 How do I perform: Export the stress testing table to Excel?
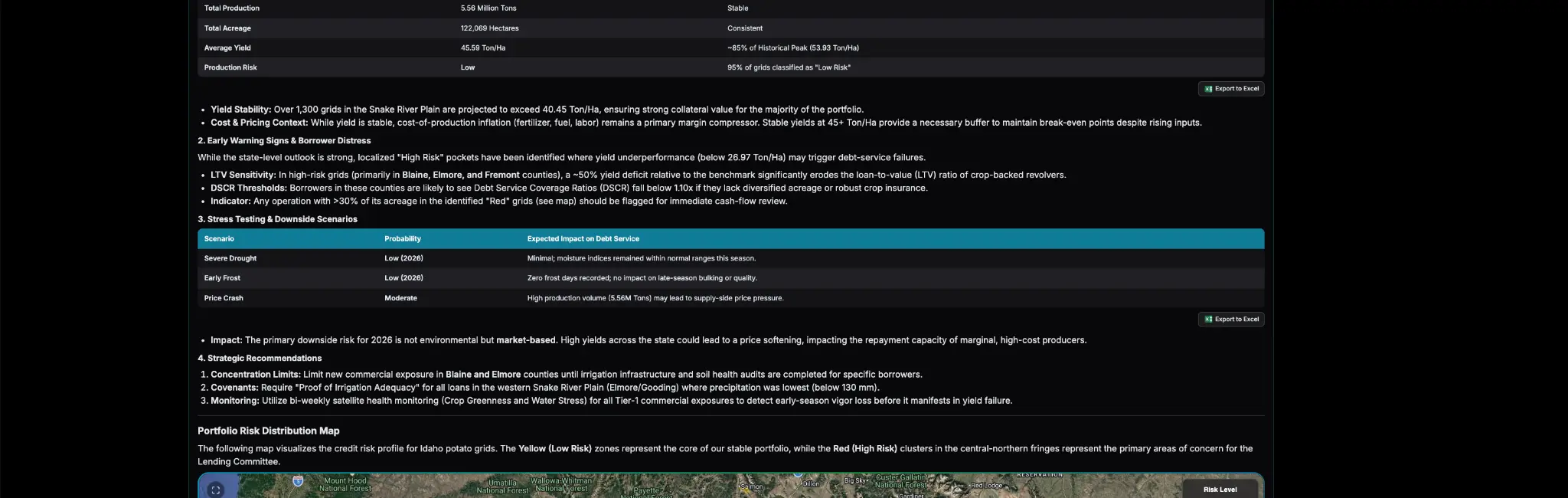coord(1231,319)
